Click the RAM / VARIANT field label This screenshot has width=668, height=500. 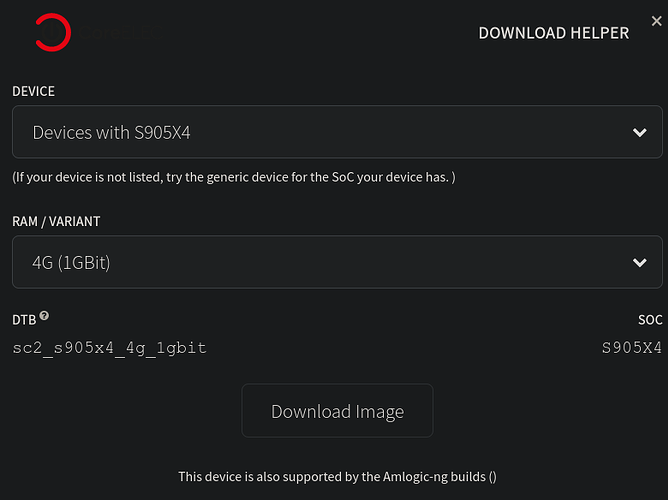56,221
